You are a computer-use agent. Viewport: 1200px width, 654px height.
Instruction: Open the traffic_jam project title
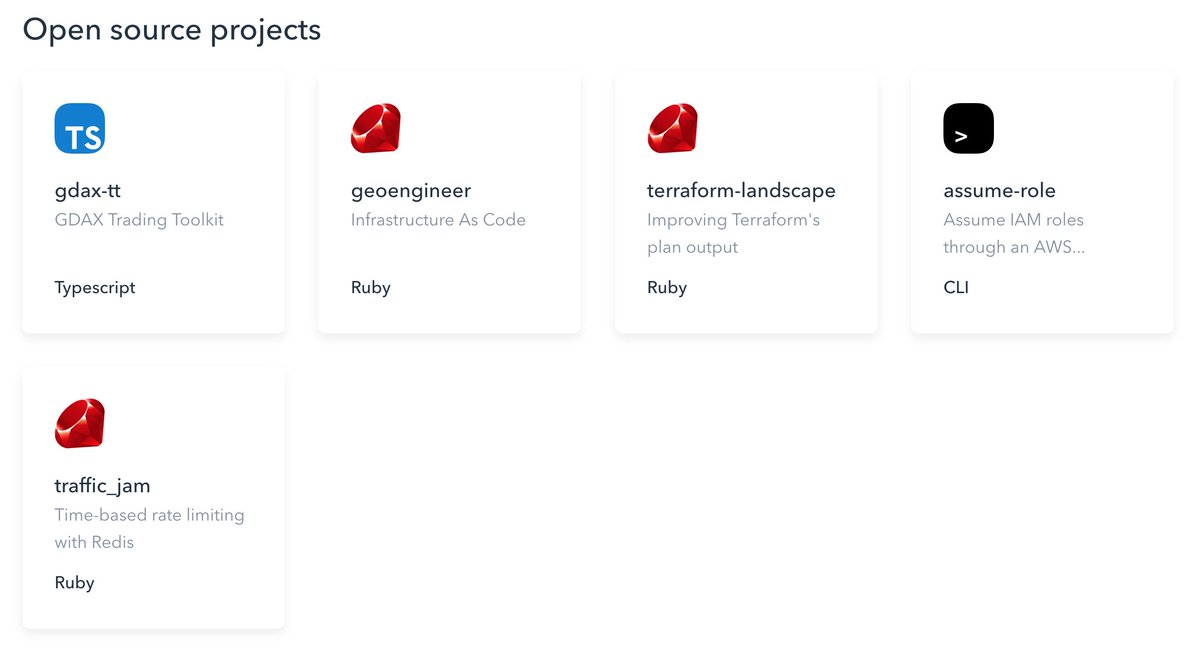pyautogui.click(x=103, y=486)
